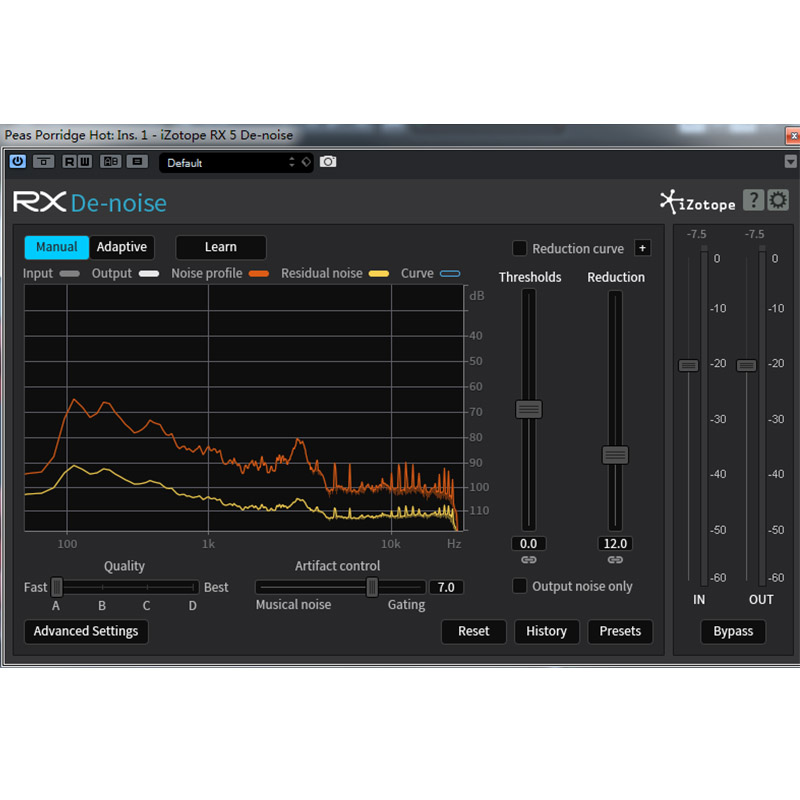Screen dimensions: 800x800
Task: Click the Quality slider handle
Action: 57,587
